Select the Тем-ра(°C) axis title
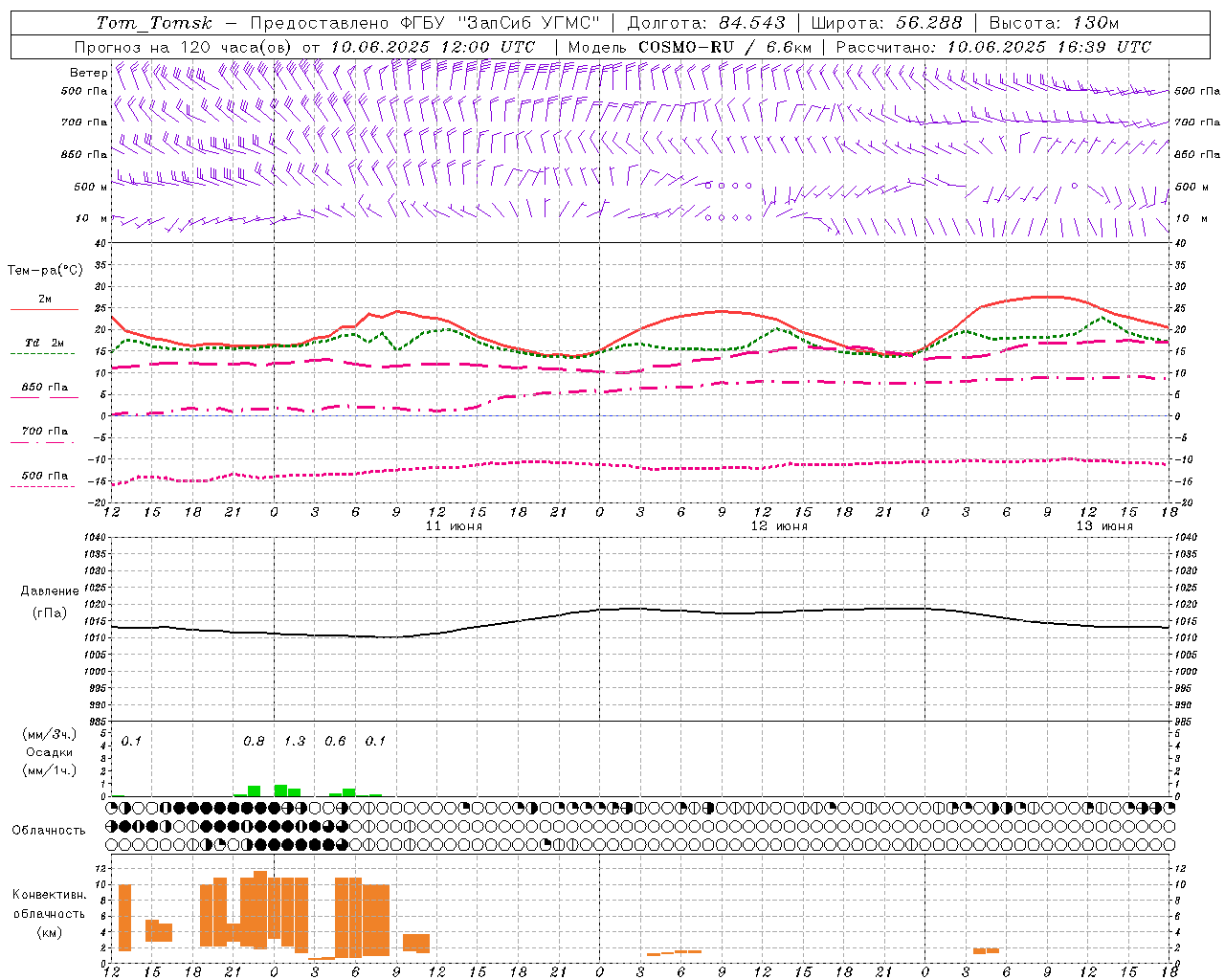The image size is (1225, 980). pyautogui.click(x=45, y=271)
